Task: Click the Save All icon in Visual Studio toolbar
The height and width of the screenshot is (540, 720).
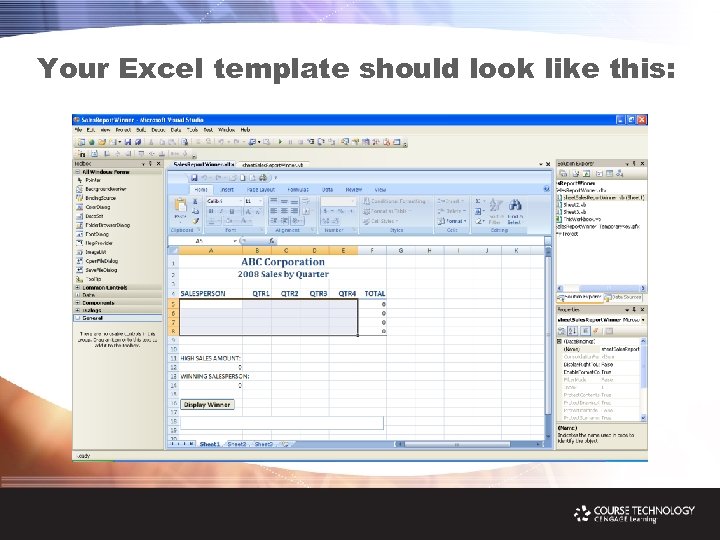Action: (x=137, y=142)
